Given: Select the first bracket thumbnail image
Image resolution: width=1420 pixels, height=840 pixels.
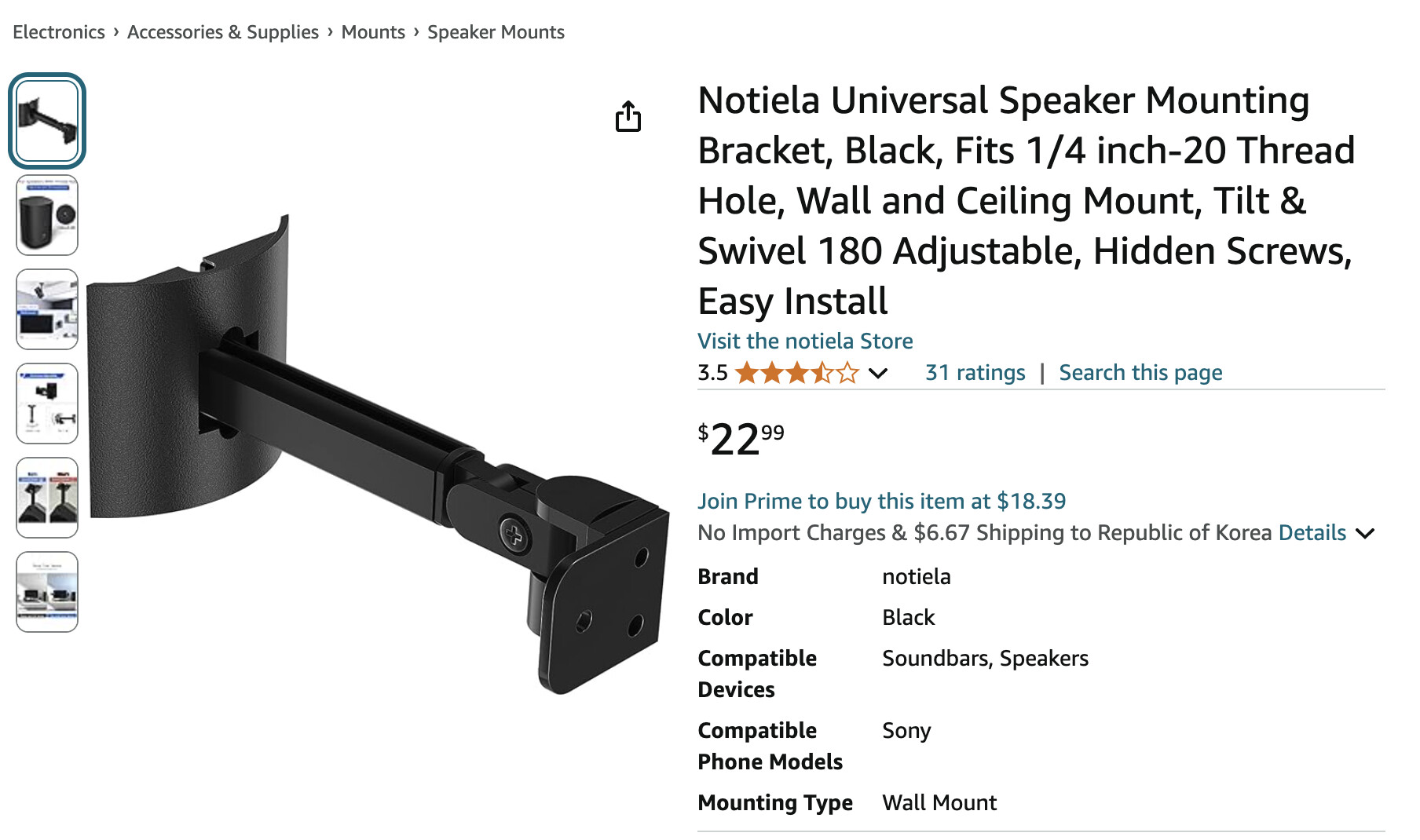Looking at the screenshot, I should [47, 122].
